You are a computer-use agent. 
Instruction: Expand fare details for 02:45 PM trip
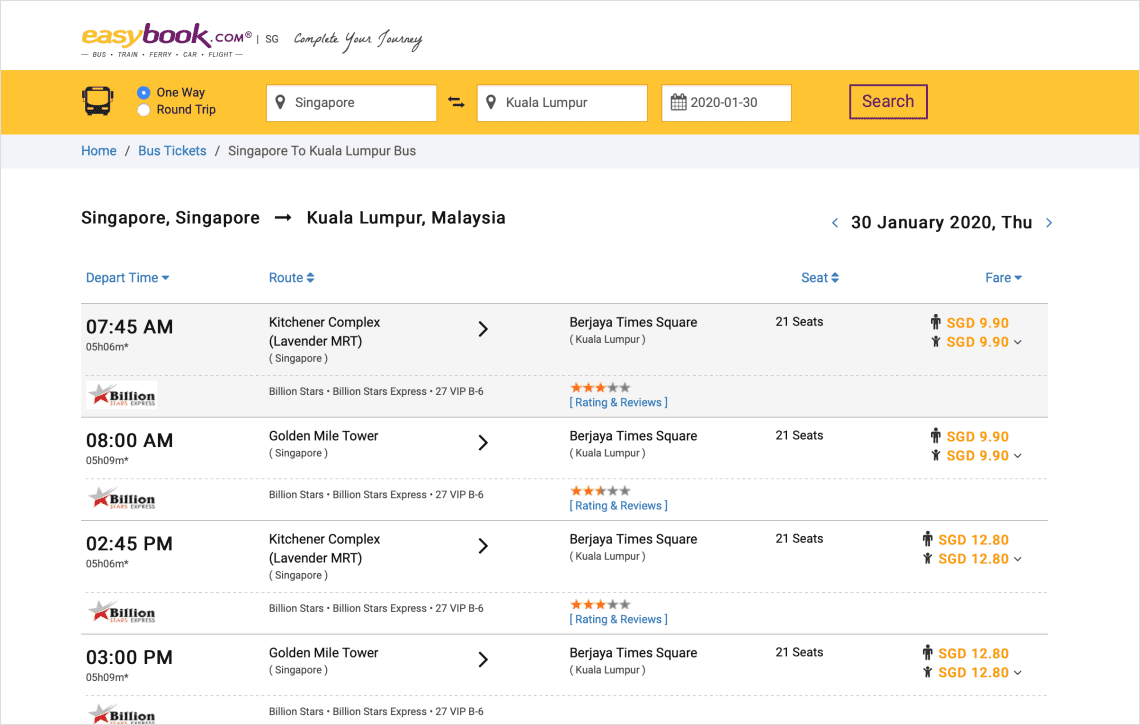pyautogui.click(x=1018, y=559)
